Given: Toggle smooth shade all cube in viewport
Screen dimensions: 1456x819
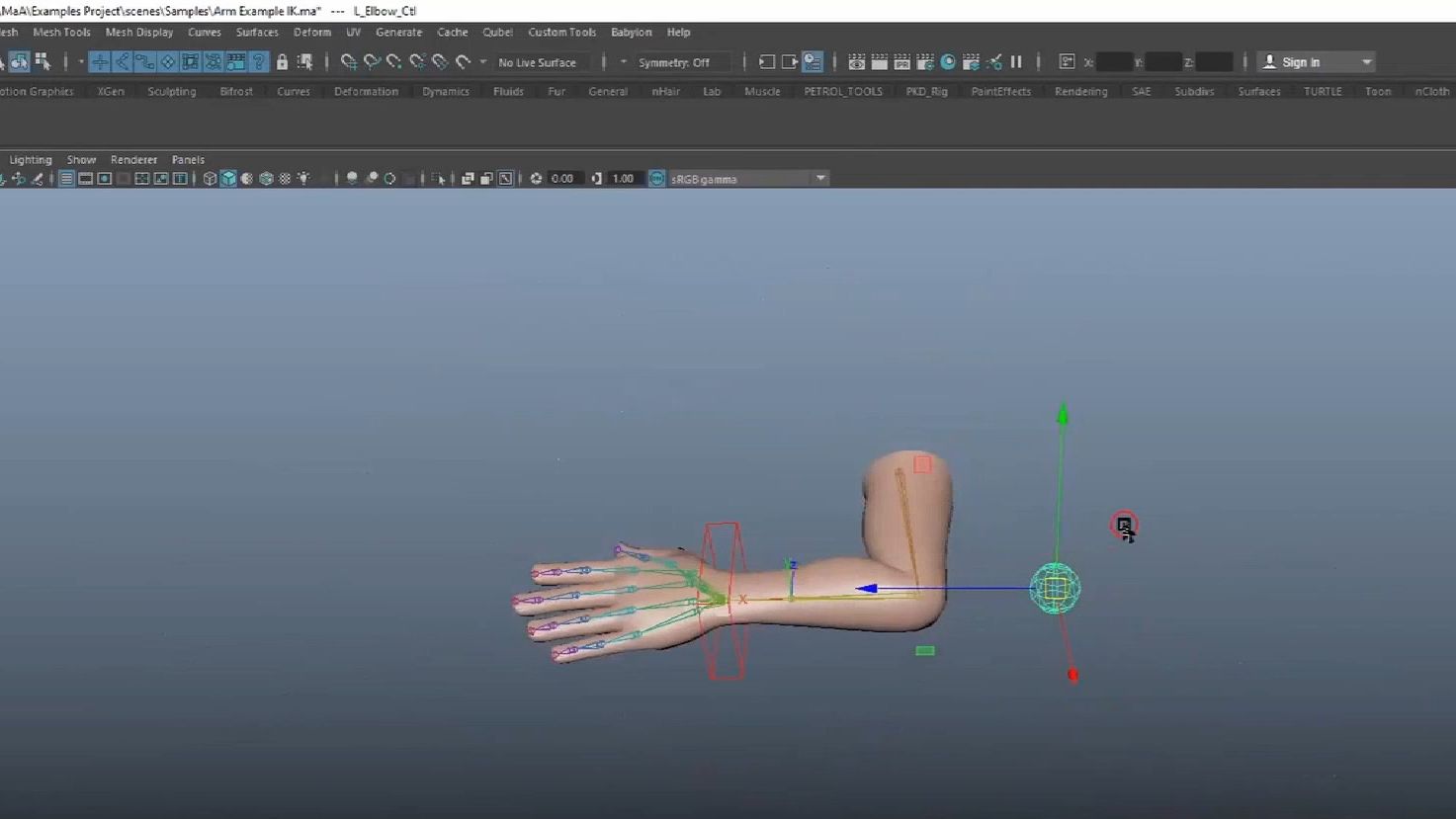Looking at the screenshot, I should (x=228, y=179).
